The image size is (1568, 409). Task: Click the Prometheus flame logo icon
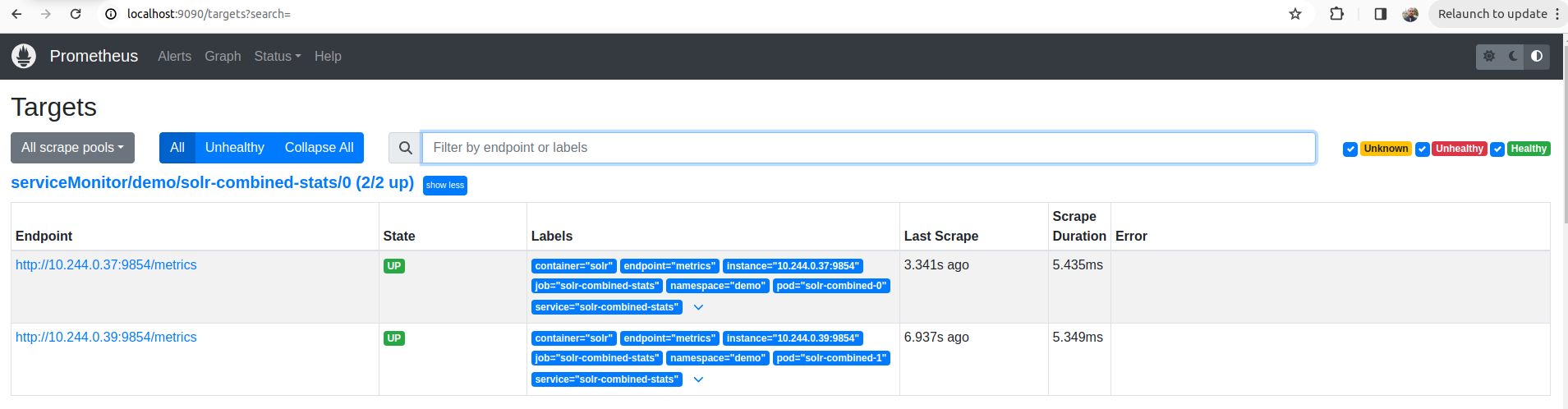(x=24, y=56)
